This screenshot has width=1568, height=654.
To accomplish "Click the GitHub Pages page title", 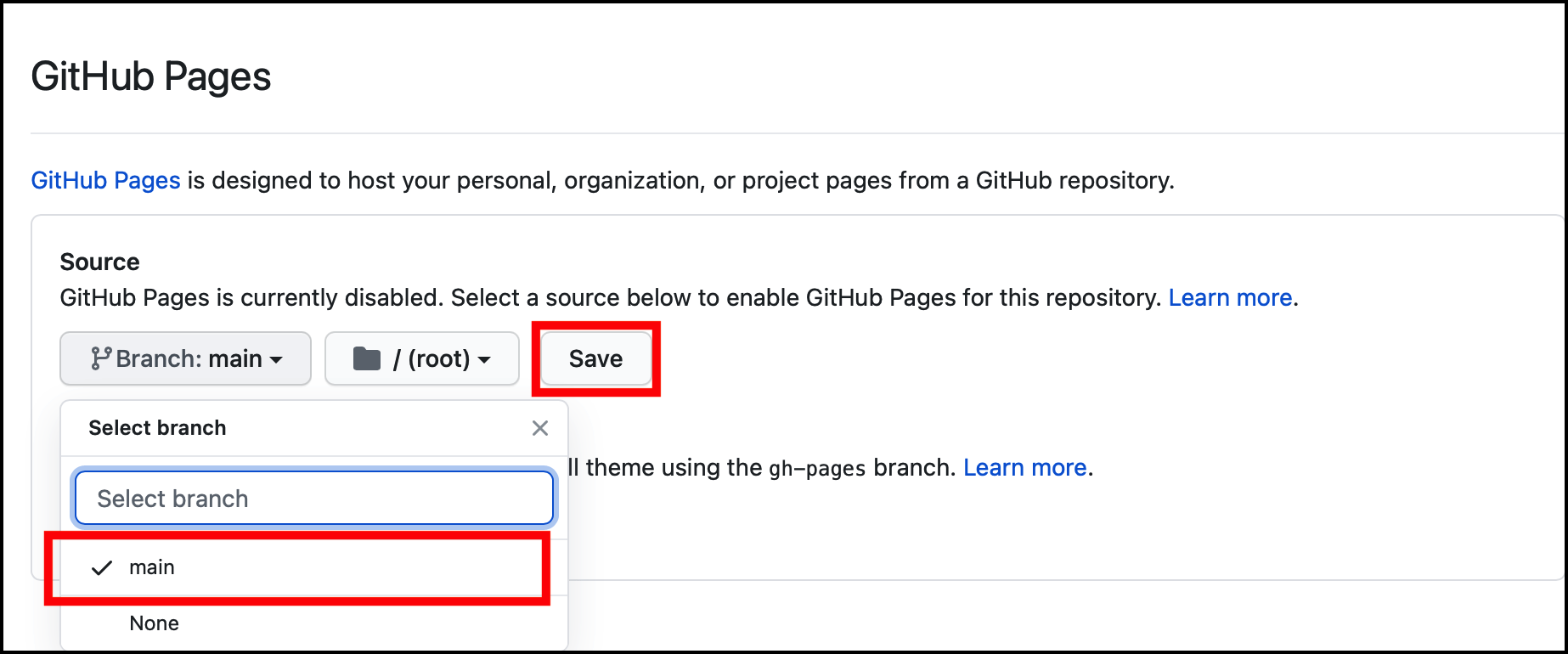I will [x=151, y=76].
